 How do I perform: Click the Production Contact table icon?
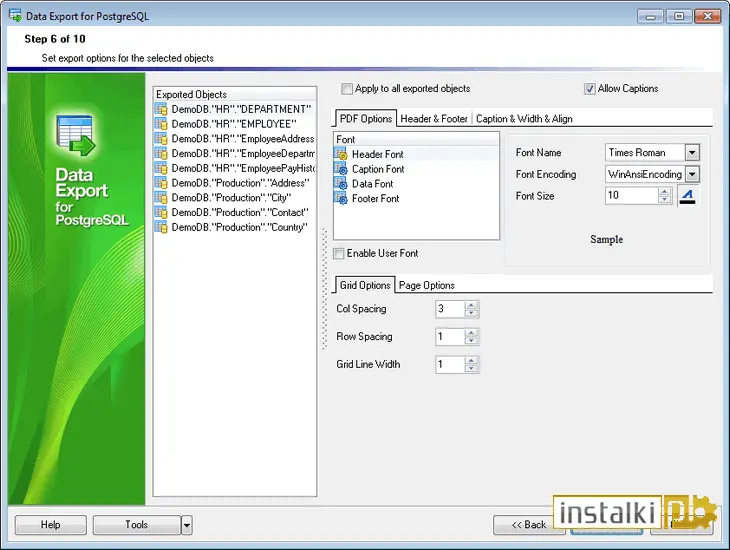tap(161, 213)
